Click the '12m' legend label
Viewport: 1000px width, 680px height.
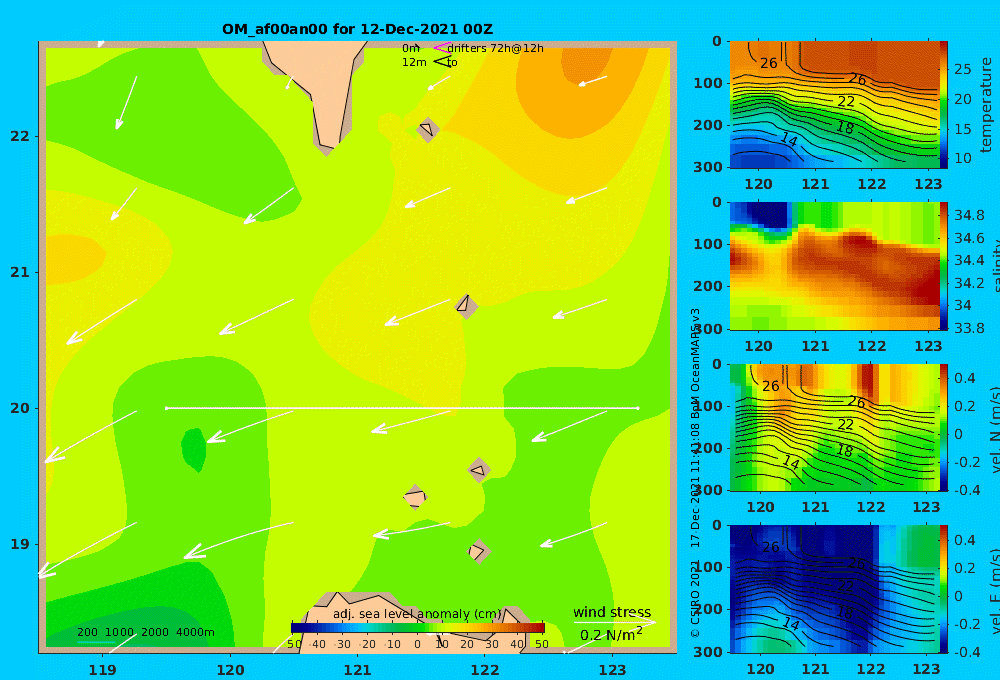pyautogui.click(x=414, y=63)
